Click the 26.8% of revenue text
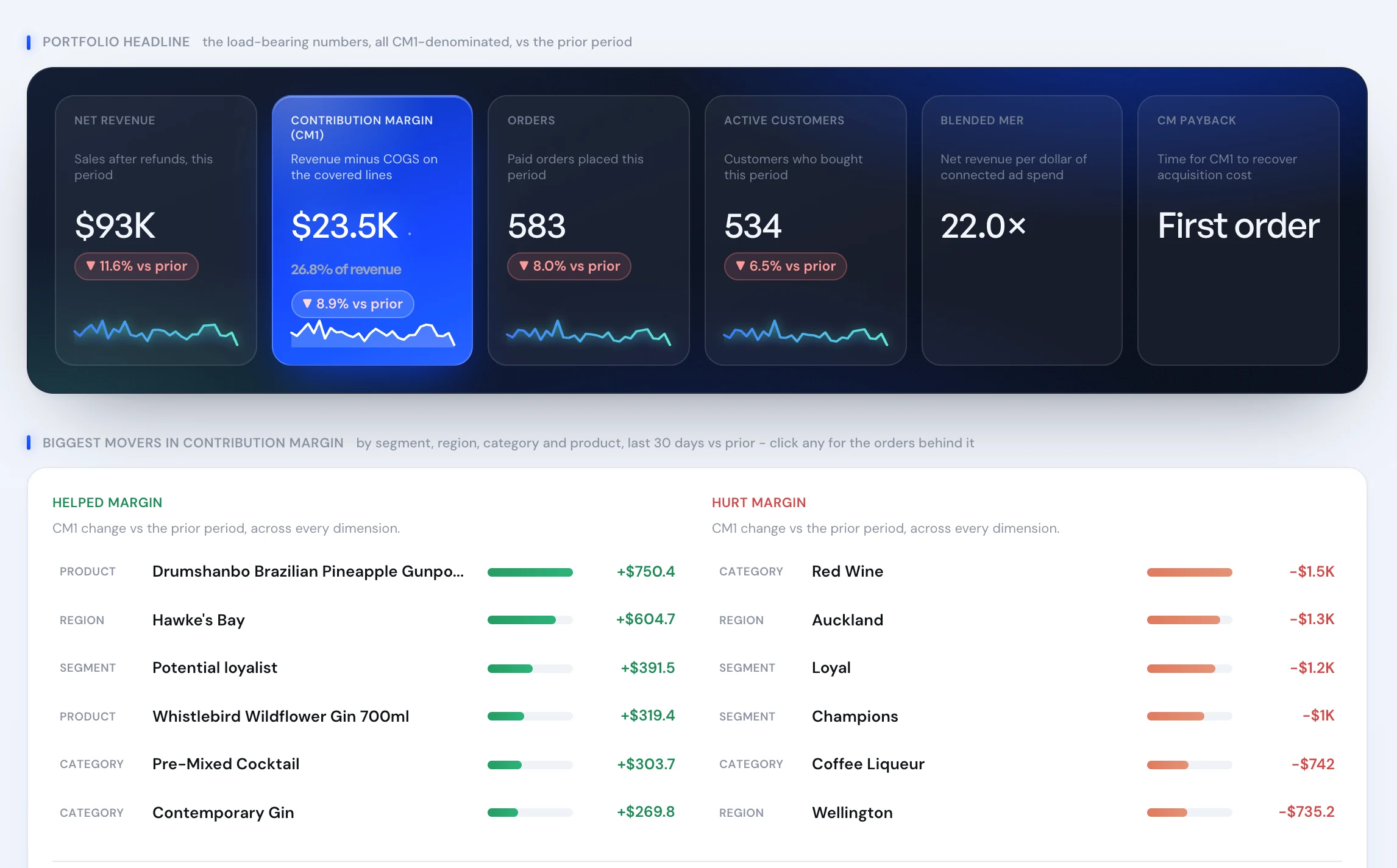Viewport: 1397px width, 868px height. 346,269
